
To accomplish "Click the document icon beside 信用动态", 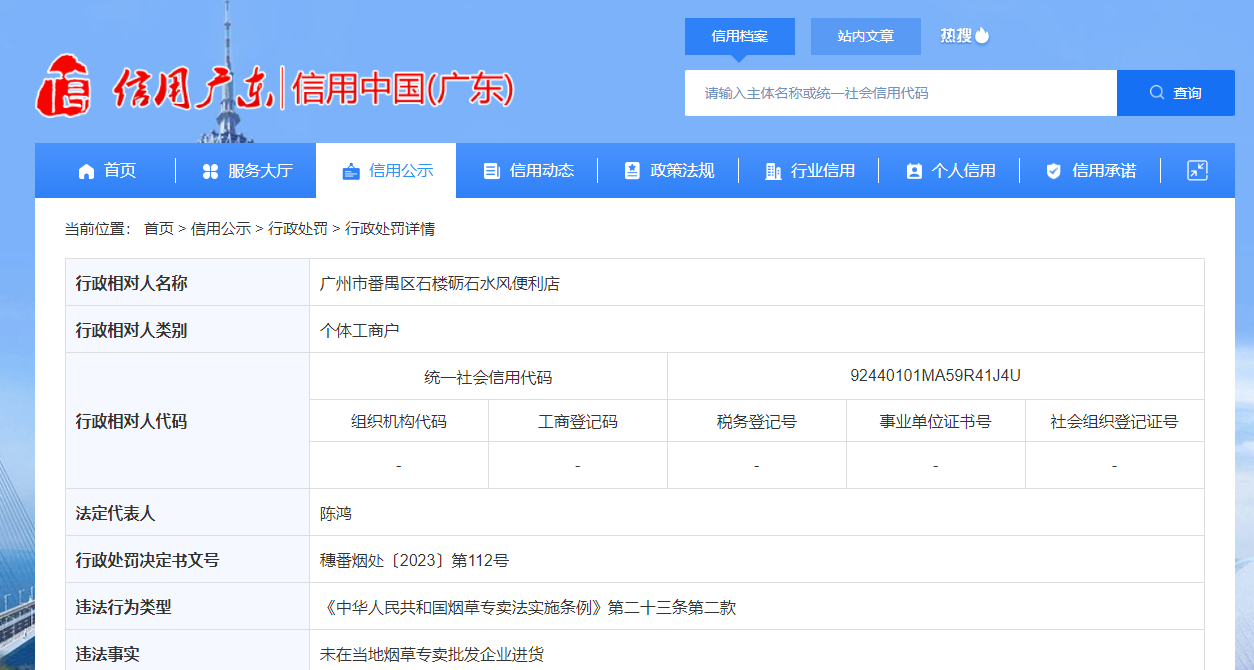I will [491, 171].
